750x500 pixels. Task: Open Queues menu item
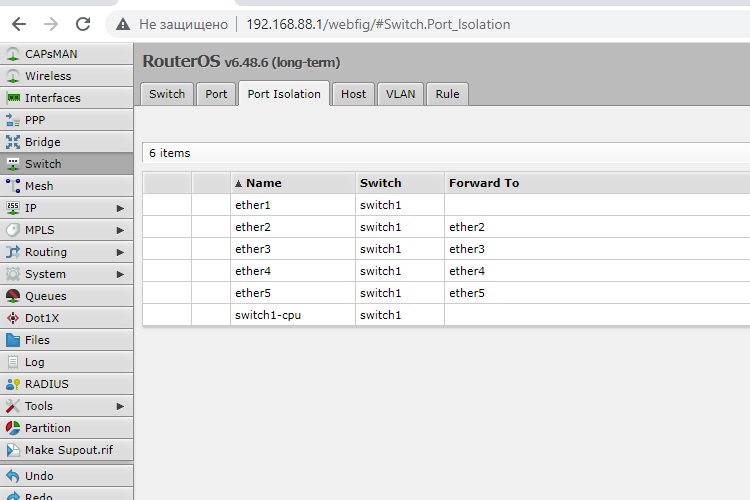tap(66, 296)
